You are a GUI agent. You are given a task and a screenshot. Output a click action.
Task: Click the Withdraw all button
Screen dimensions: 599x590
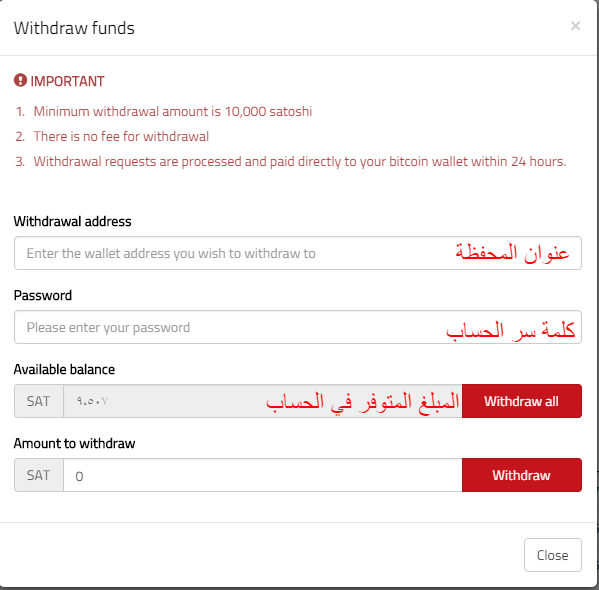pos(522,401)
